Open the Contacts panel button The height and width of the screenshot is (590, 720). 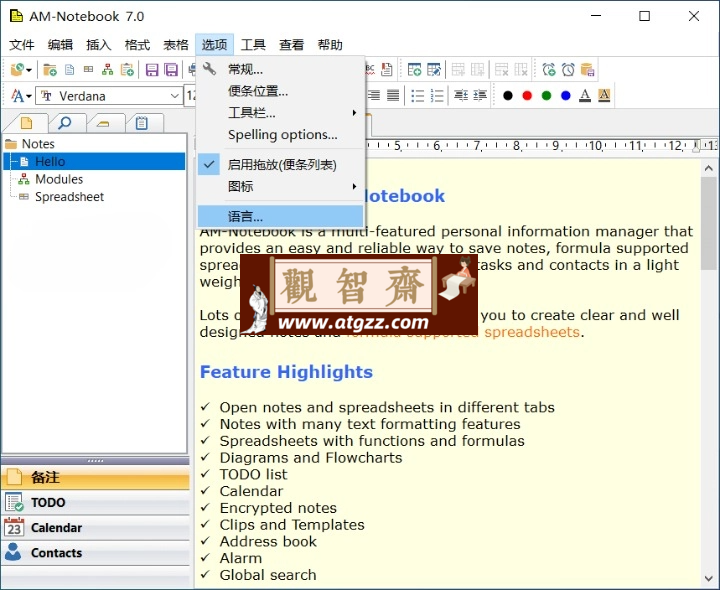pos(95,553)
